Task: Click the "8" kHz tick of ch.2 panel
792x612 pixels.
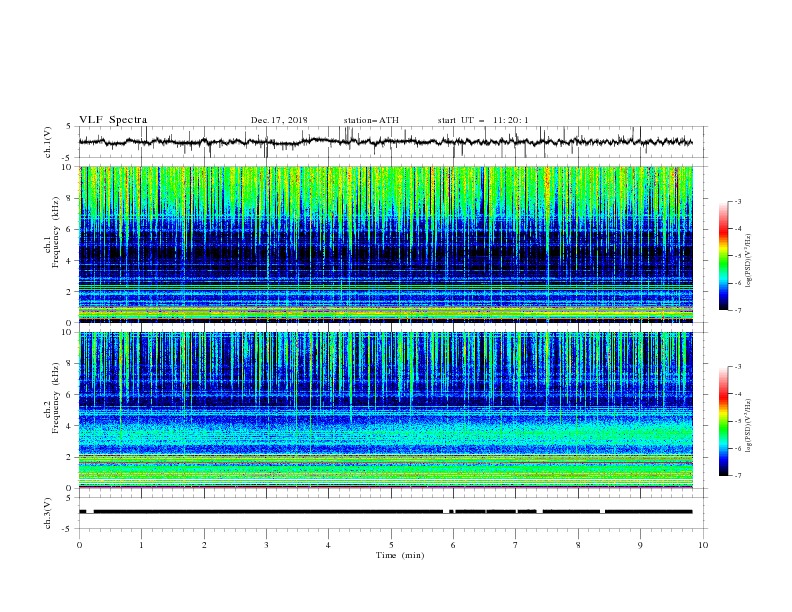Action: coord(70,364)
